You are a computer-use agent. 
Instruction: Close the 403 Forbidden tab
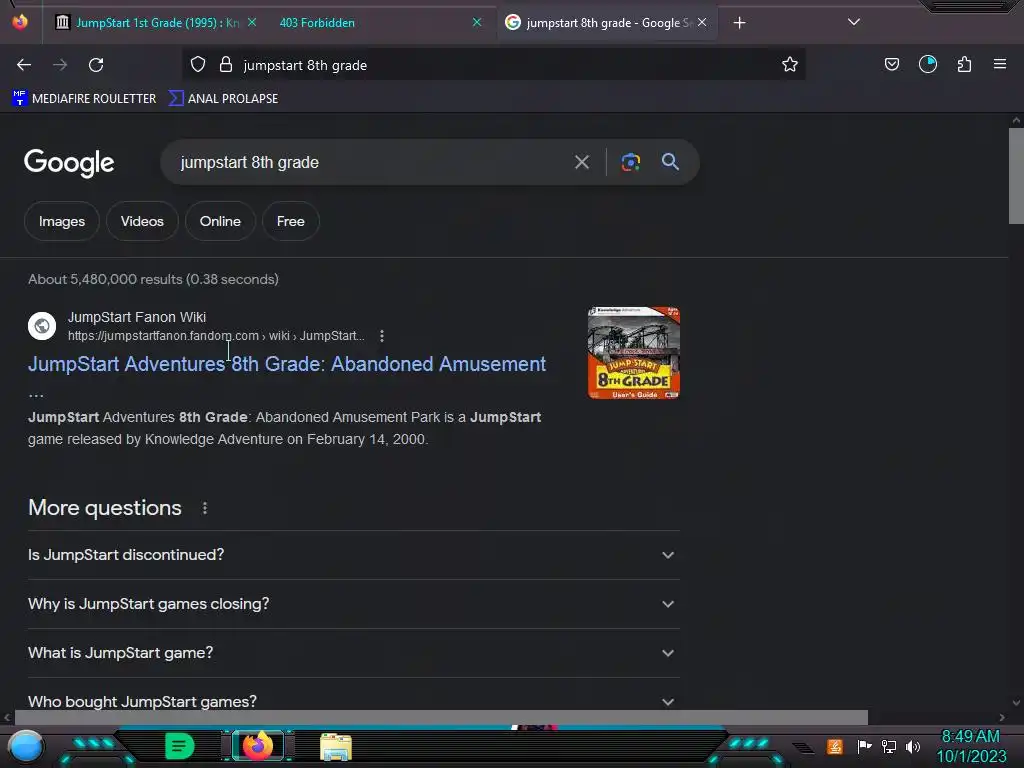[x=477, y=22]
